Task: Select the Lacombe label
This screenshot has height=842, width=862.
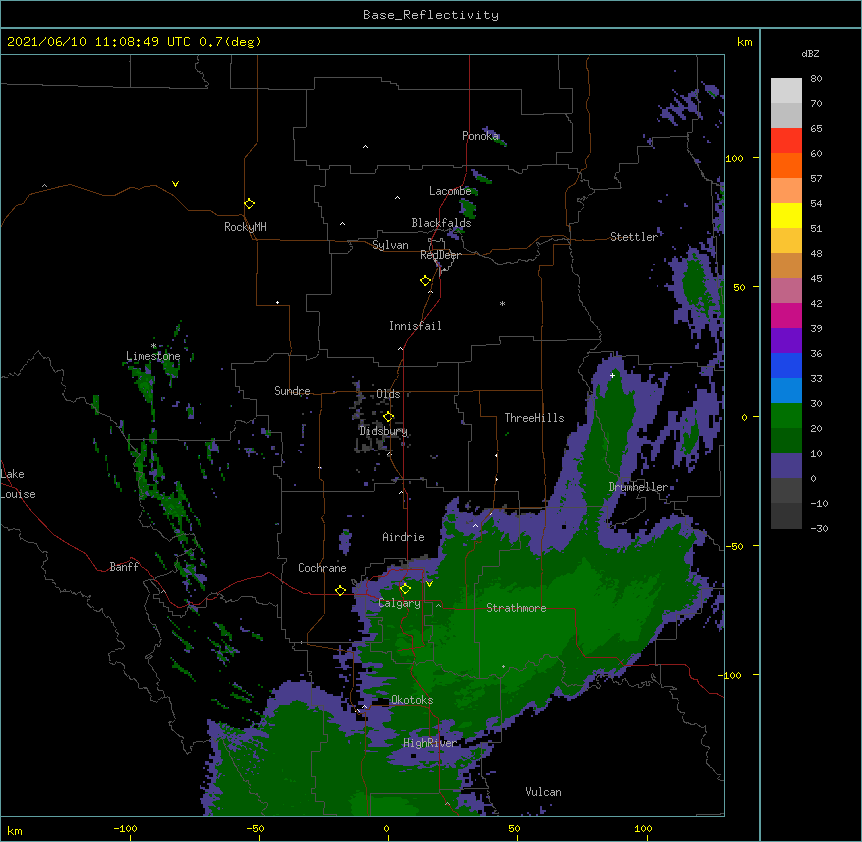Action: point(450,191)
